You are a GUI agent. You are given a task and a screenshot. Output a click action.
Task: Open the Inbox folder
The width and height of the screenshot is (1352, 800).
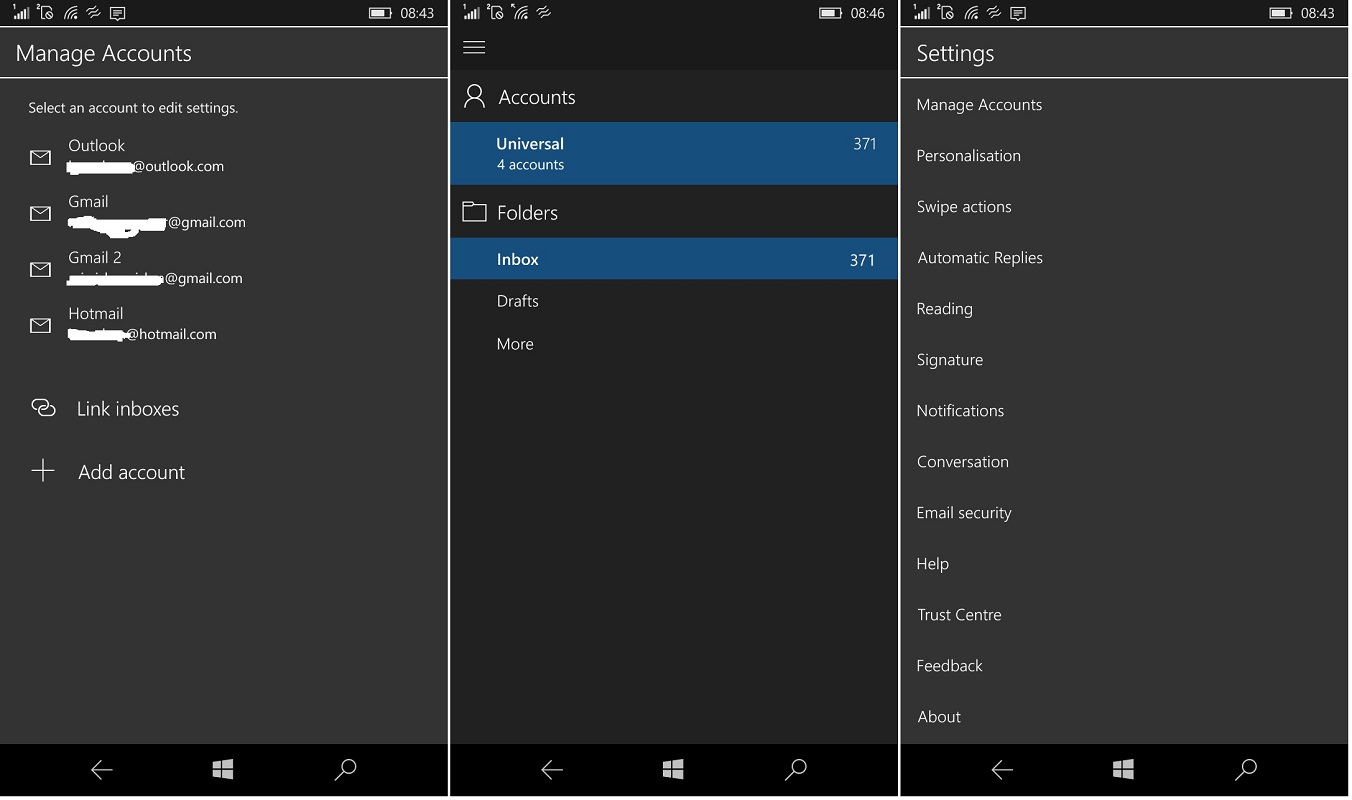tap(674, 259)
